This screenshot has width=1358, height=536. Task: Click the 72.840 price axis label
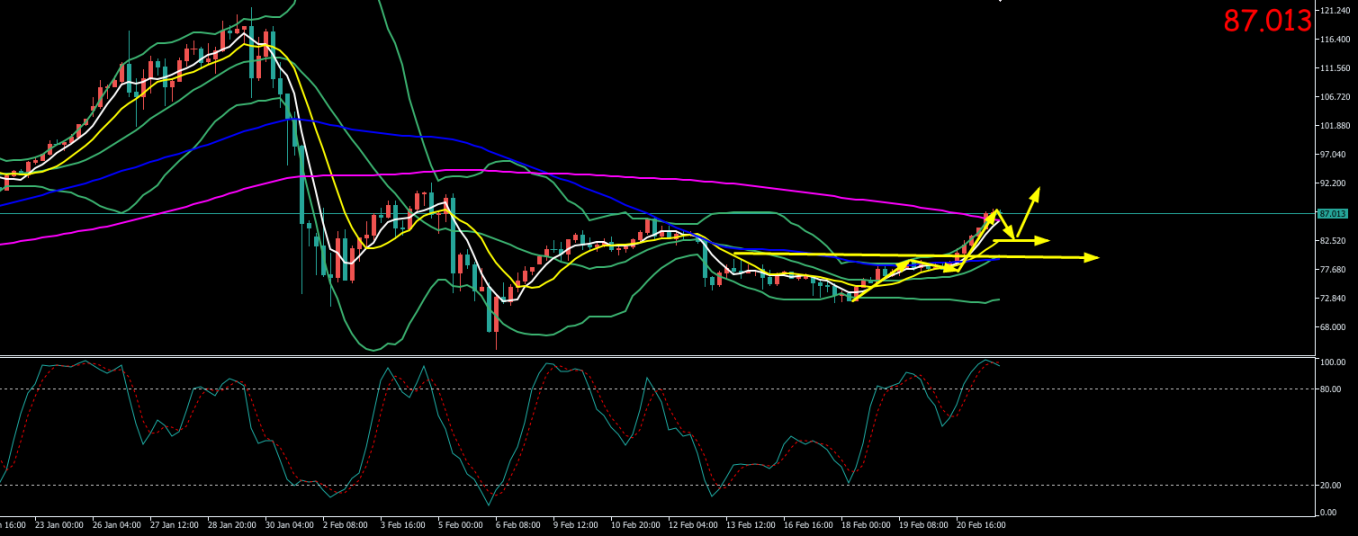[1332, 299]
